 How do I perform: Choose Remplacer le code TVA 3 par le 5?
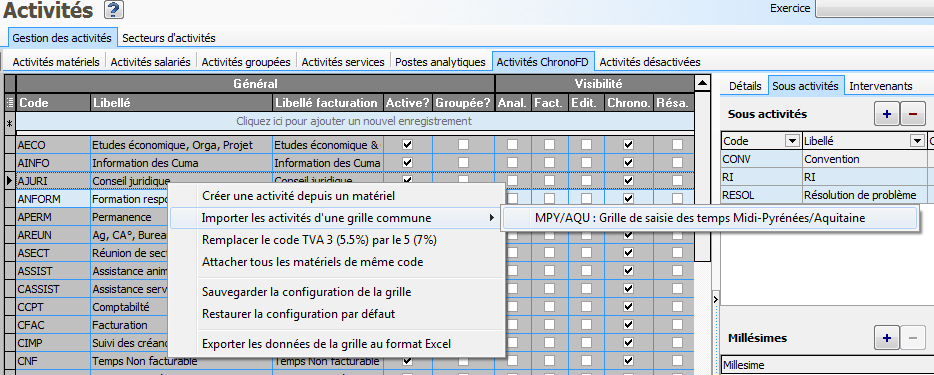click(x=337, y=240)
